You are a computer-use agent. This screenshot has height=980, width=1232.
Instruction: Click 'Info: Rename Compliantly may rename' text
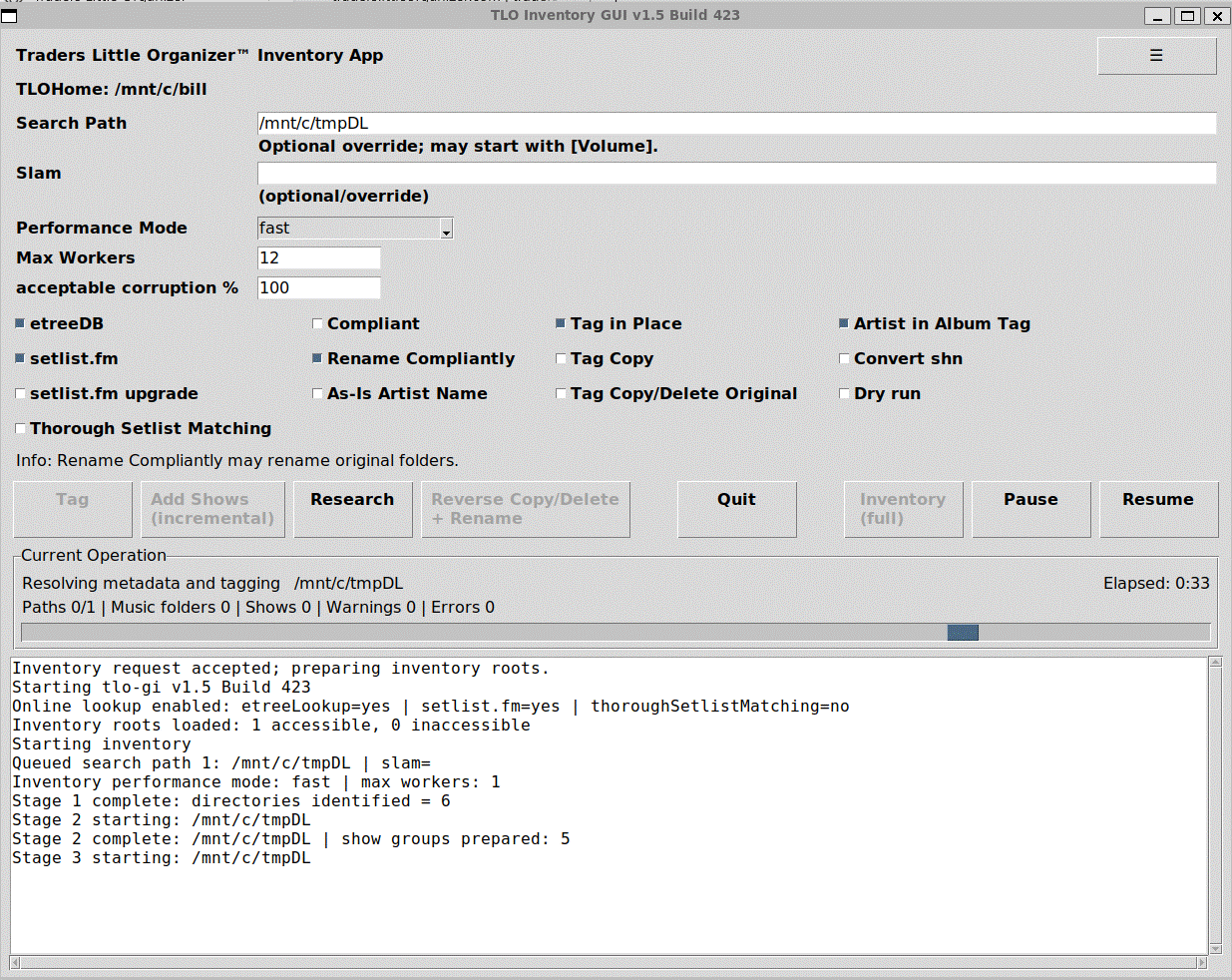(x=237, y=461)
